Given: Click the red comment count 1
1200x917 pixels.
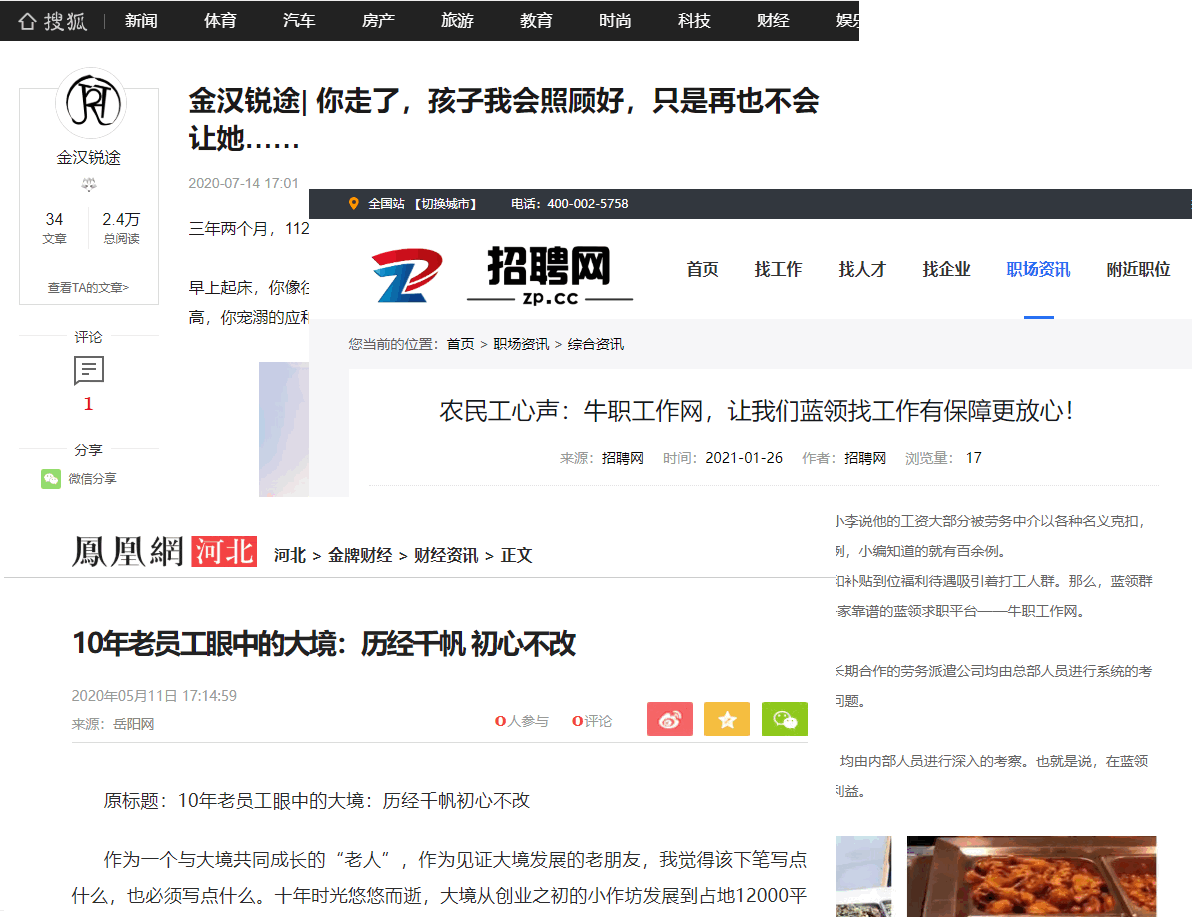Looking at the screenshot, I should [x=88, y=404].
